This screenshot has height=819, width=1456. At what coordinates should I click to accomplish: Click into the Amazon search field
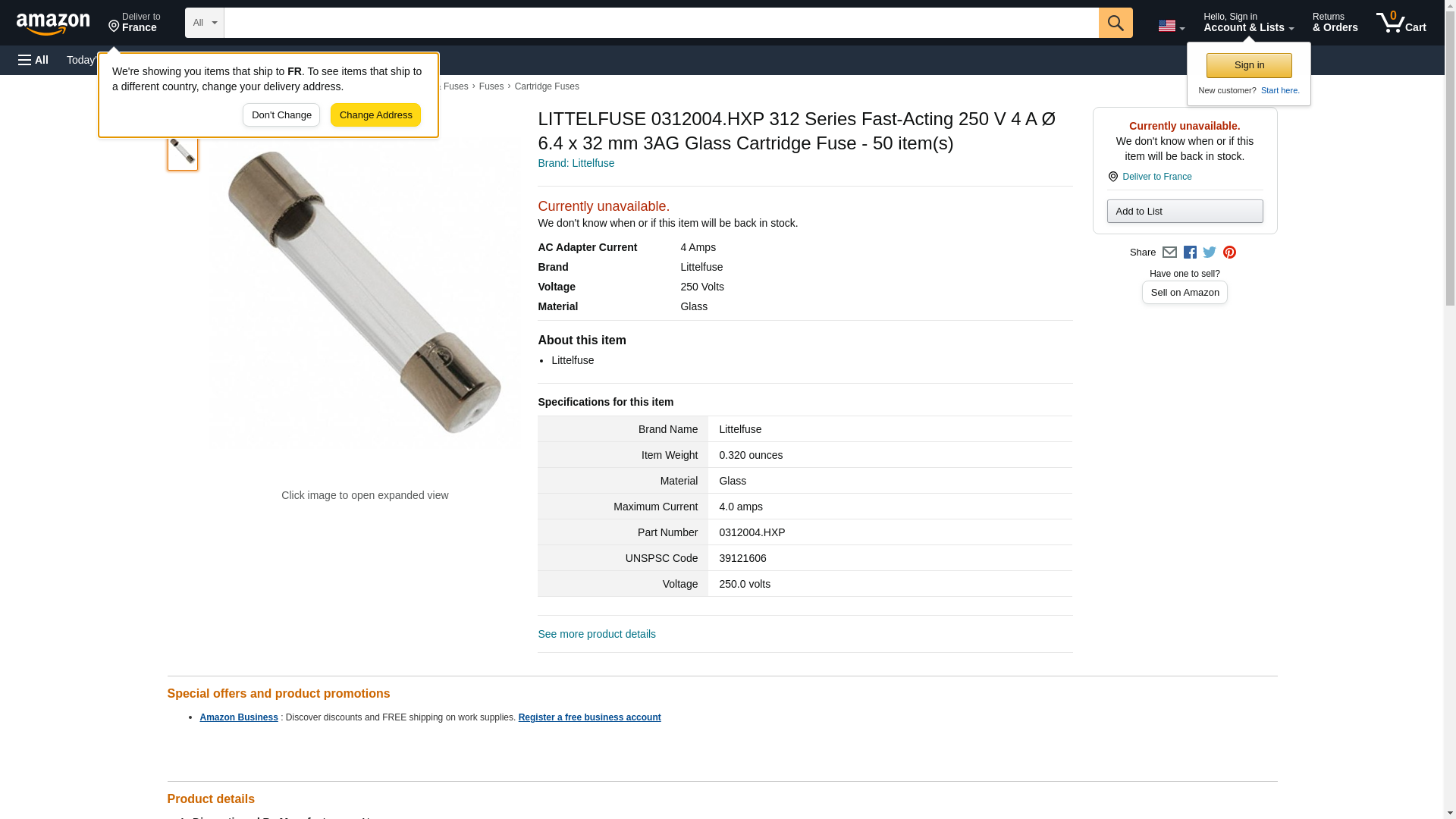[x=660, y=23]
